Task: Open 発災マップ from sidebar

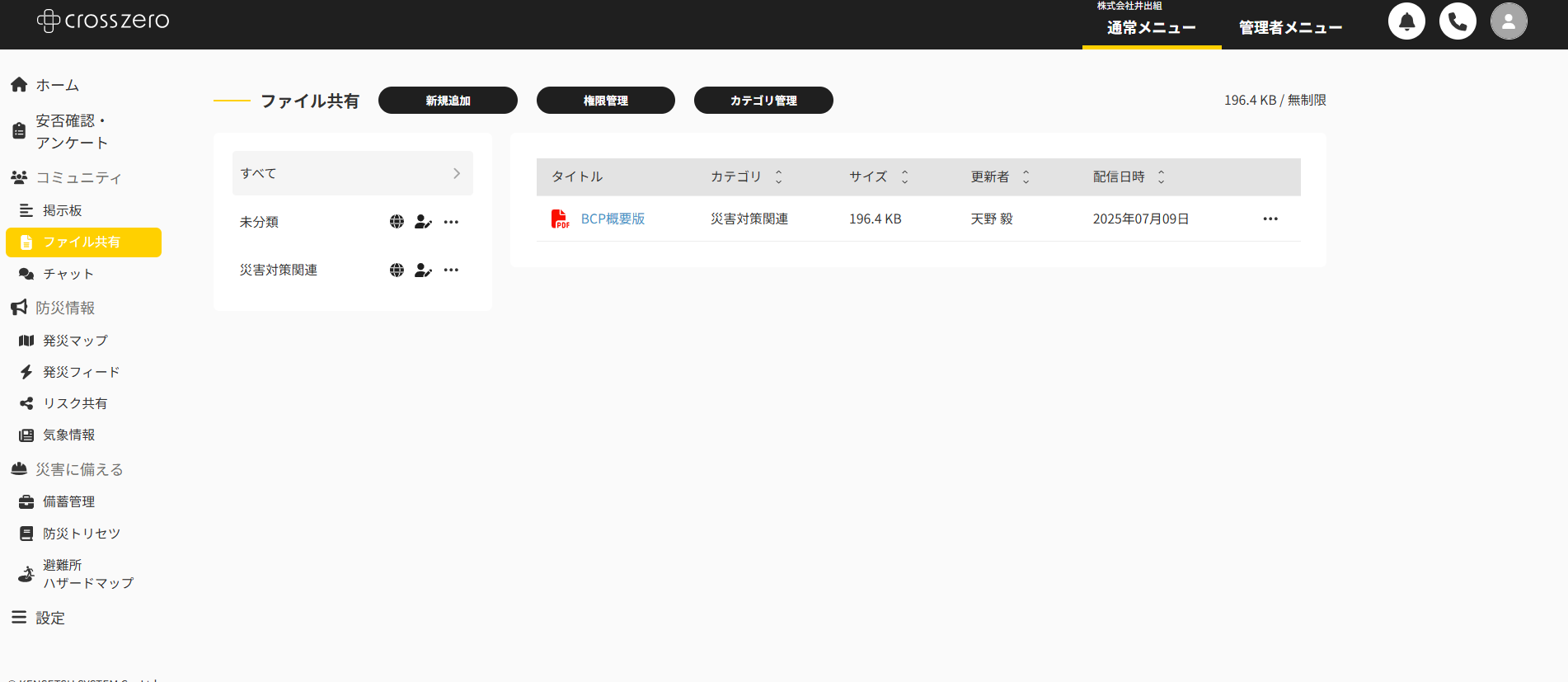Action: (x=75, y=341)
